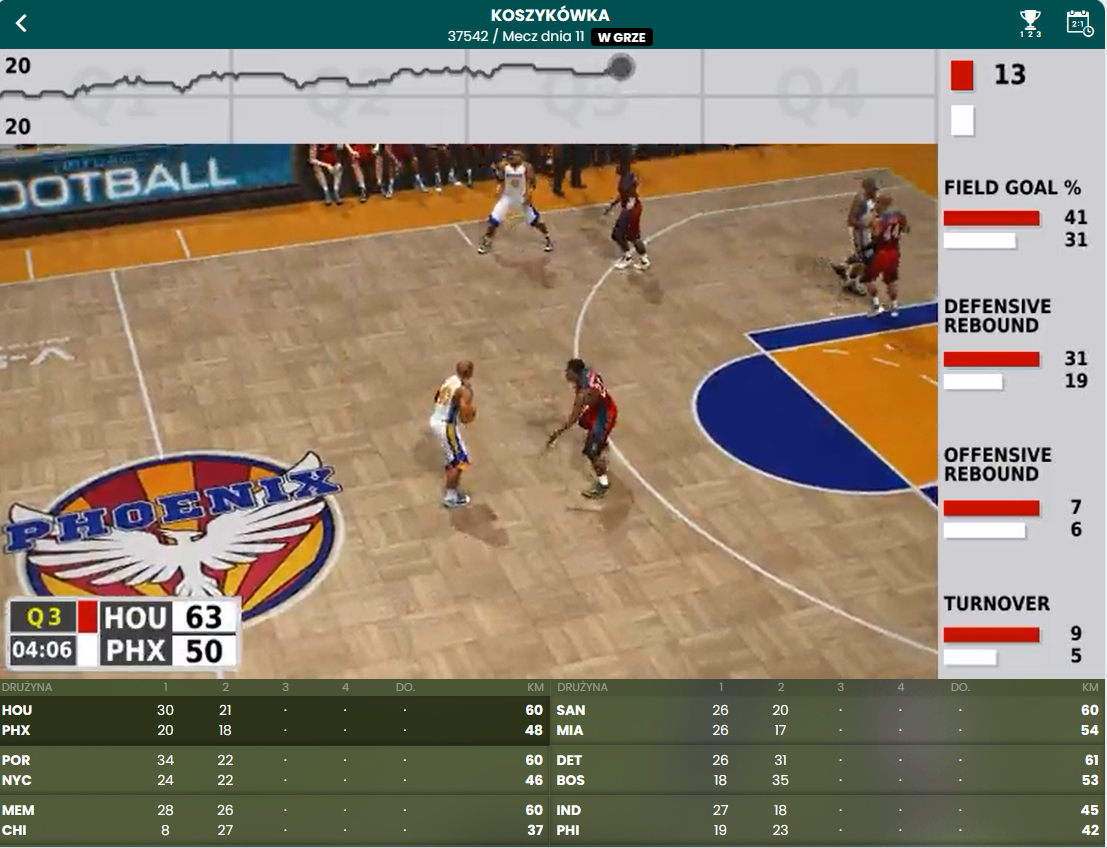Click the TURNOVER label

click(x=997, y=604)
